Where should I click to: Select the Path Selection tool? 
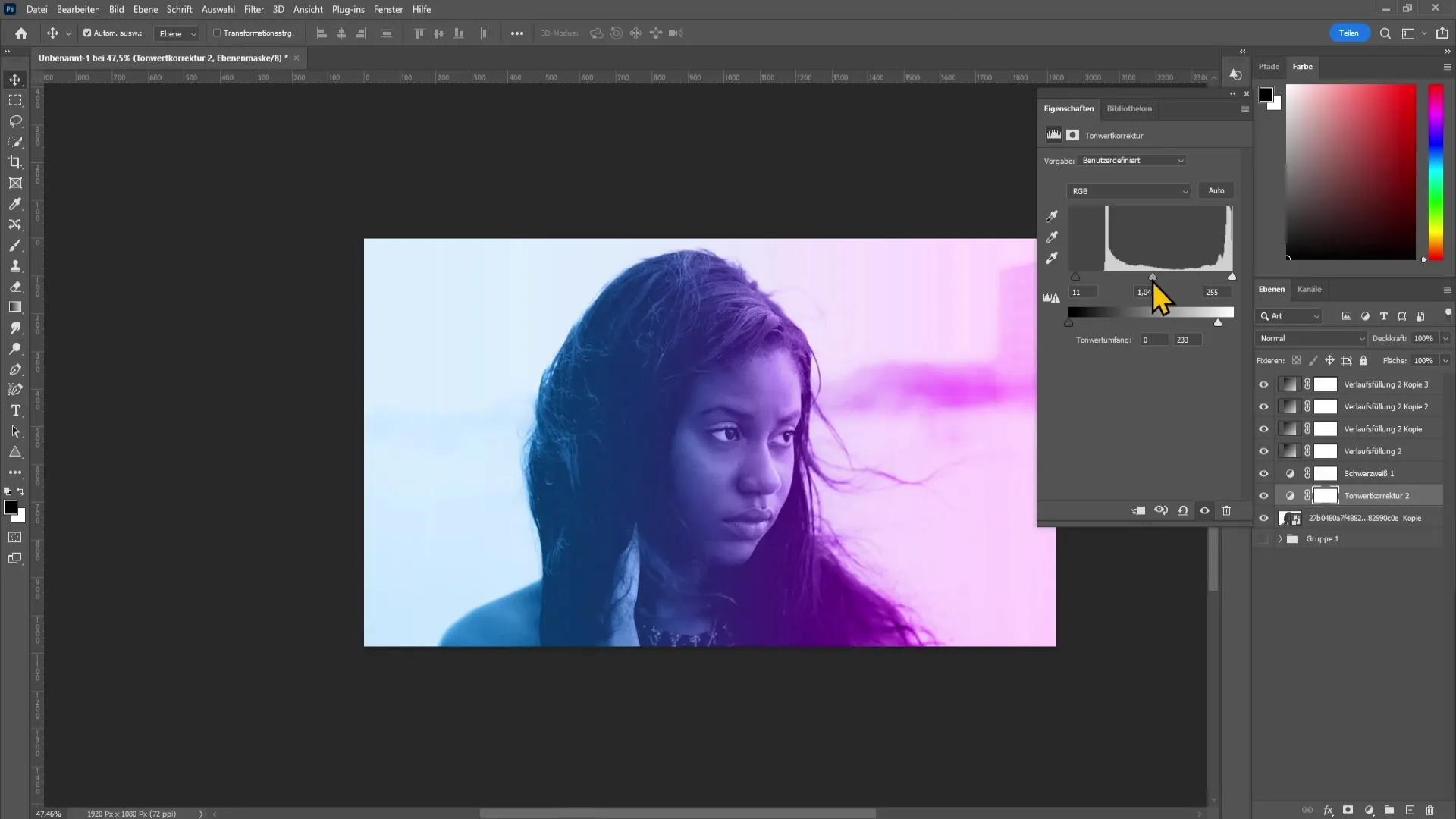pyautogui.click(x=15, y=431)
